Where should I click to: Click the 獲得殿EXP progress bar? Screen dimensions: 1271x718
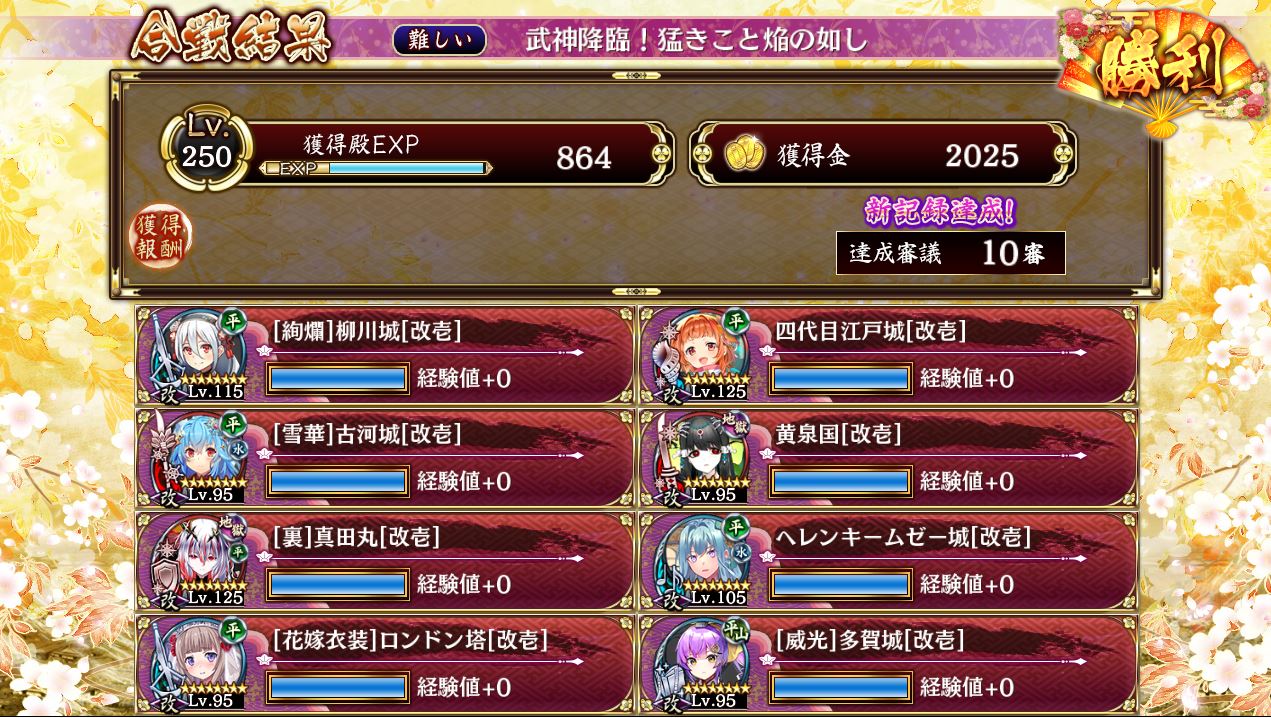click(x=376, y=168)
